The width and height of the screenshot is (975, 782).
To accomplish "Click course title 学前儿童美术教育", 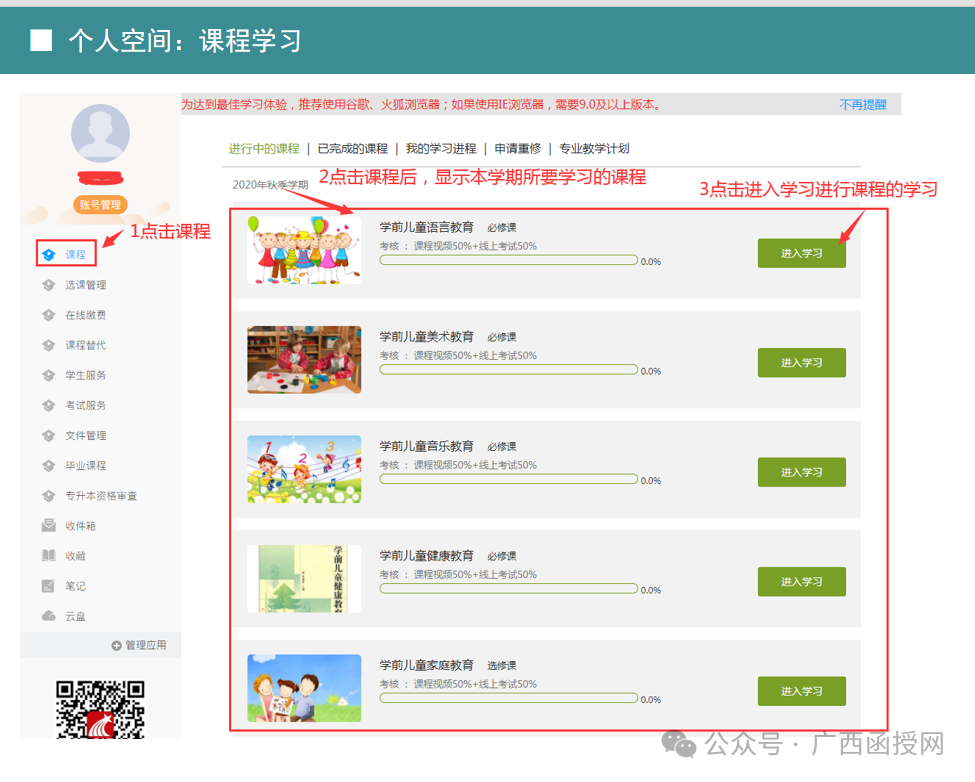I will pos(427,337).
